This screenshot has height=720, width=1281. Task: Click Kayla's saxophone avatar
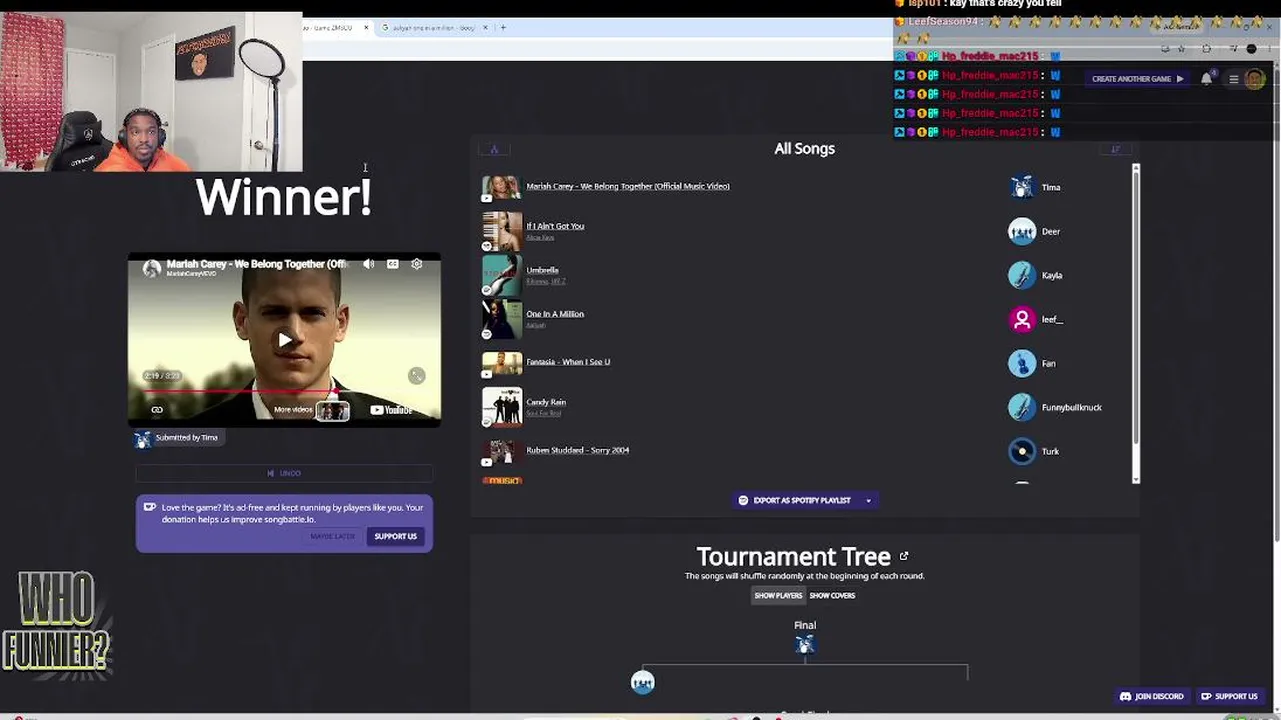point(1022,275)
